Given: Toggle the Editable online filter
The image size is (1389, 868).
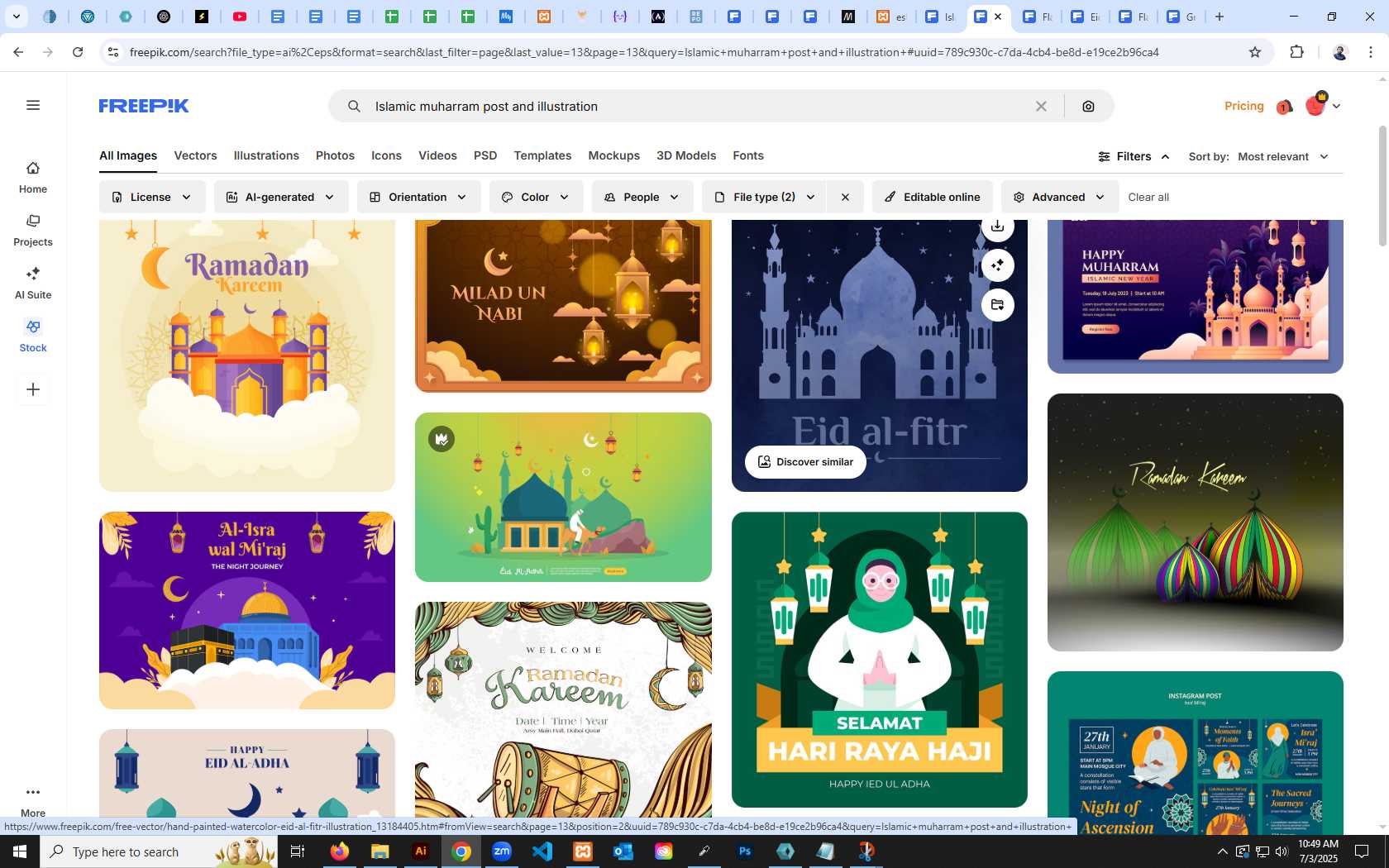Looking at the screenshot, I should [x=932, y=197].
